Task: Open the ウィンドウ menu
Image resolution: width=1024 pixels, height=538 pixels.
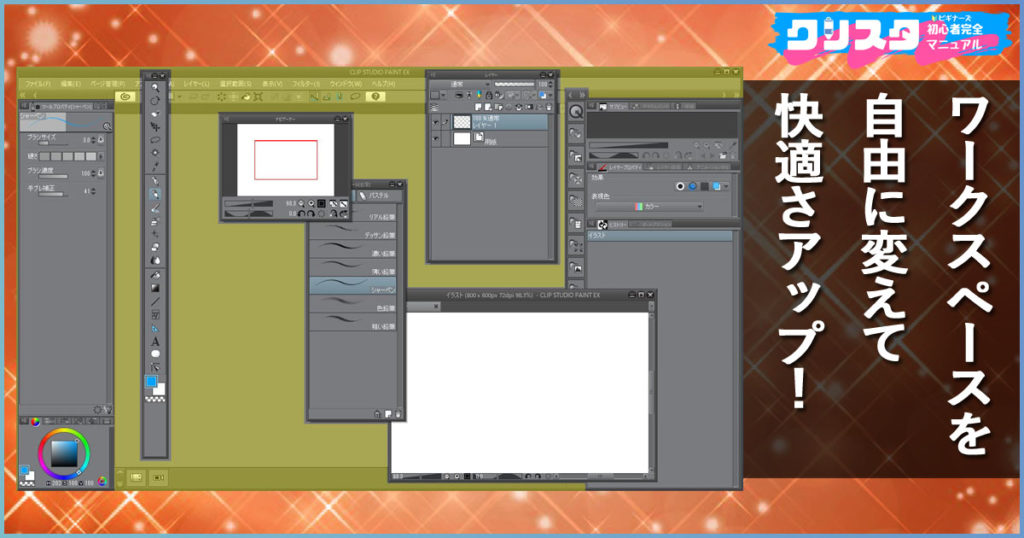Action: (x=344, y=84)
